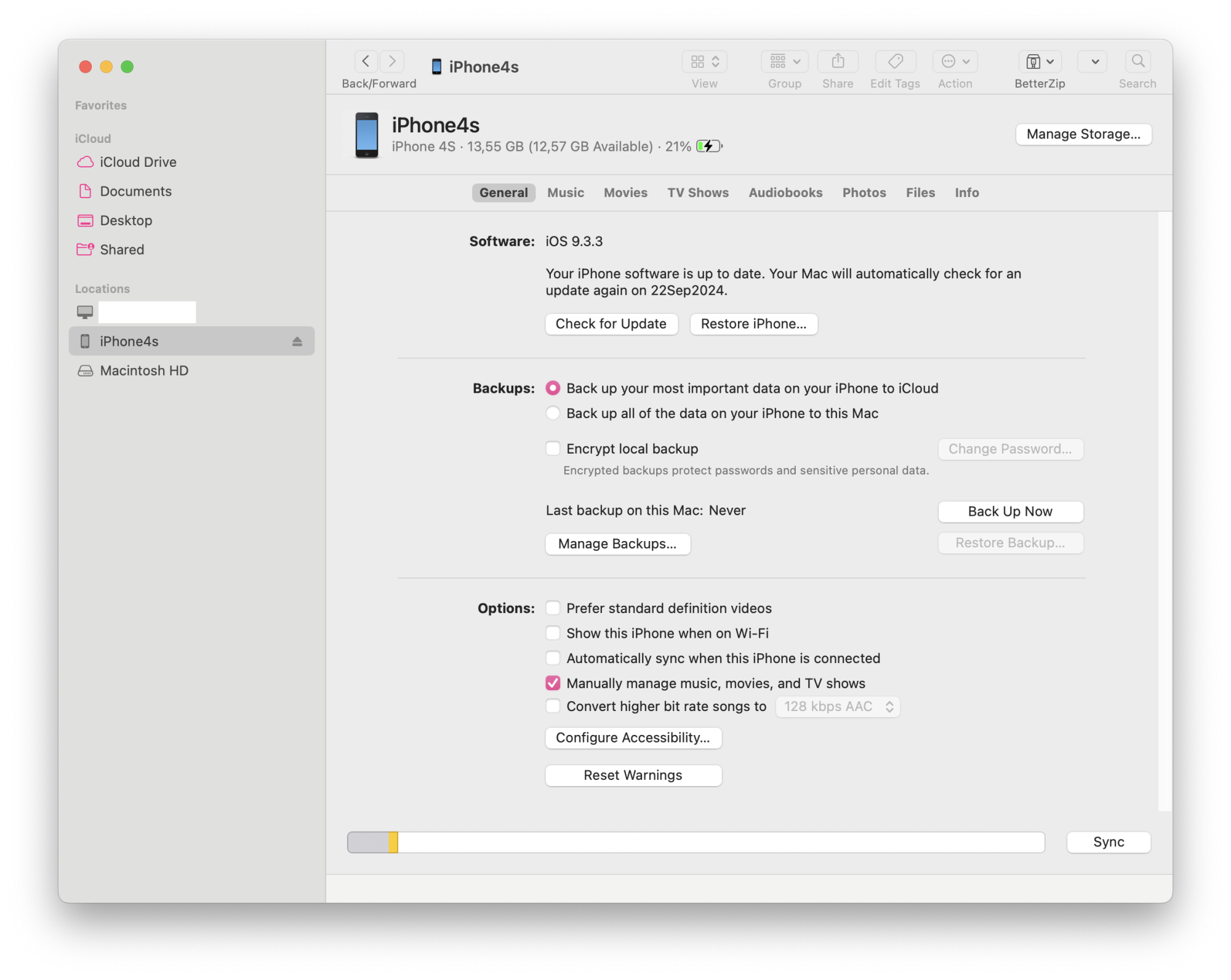The height and width of the screenshot is (980, 1231).
Task: Select iPhone4s in the sidebar
Action: tap(192, 341)
